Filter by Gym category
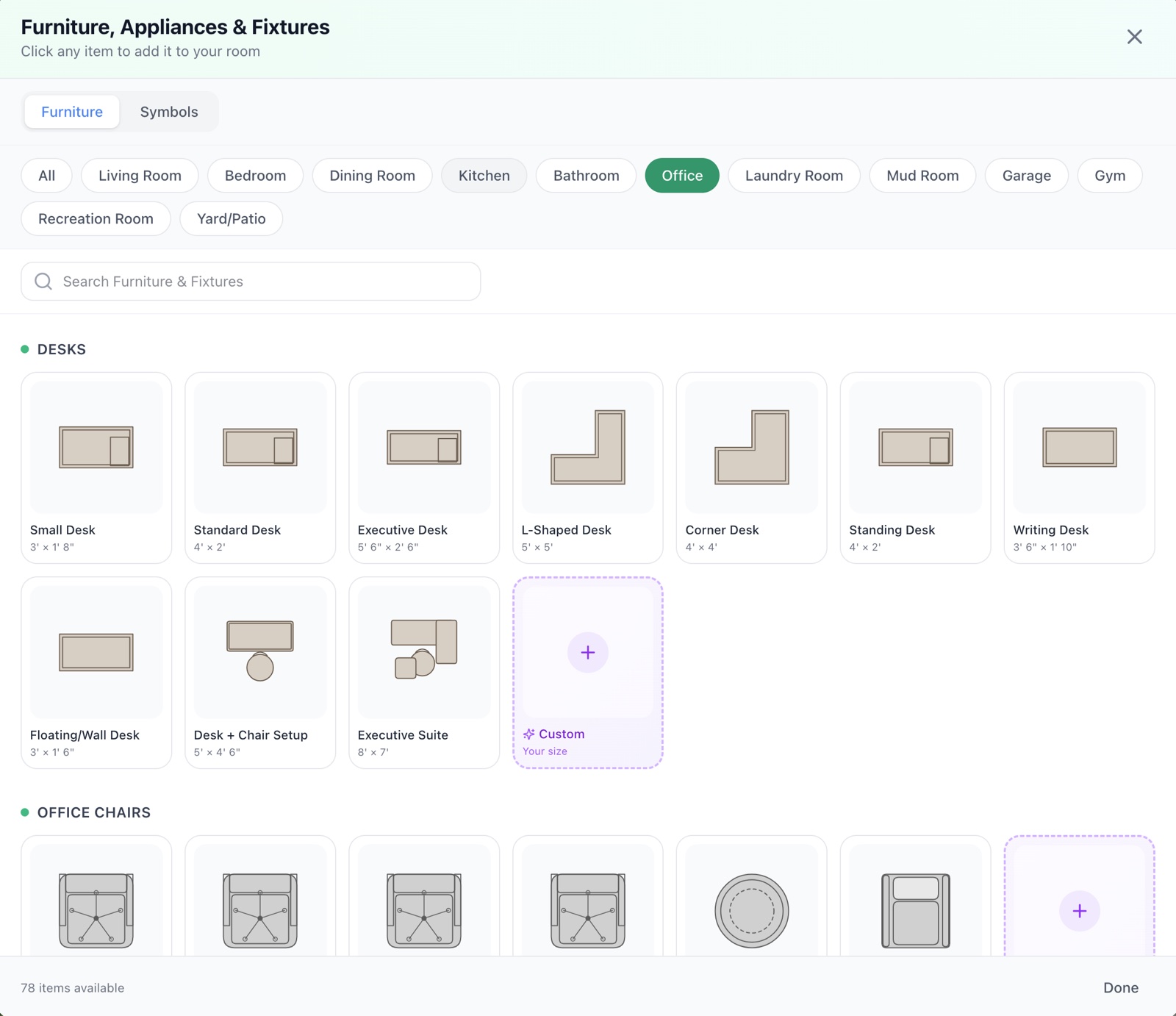The image size is (1176, 1016). 1110,176
